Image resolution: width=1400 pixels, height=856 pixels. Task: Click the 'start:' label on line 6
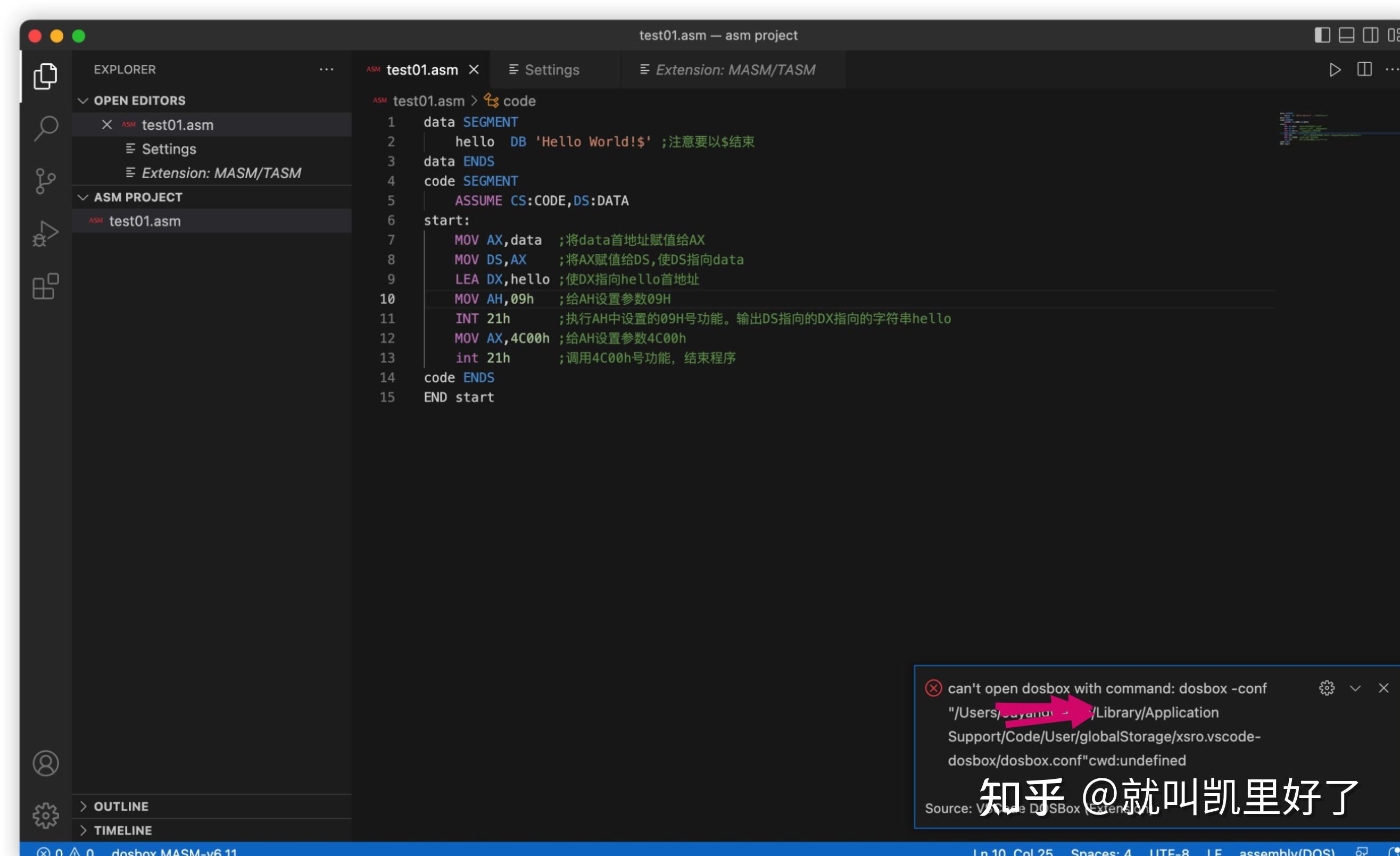click(x=446, y=220)
